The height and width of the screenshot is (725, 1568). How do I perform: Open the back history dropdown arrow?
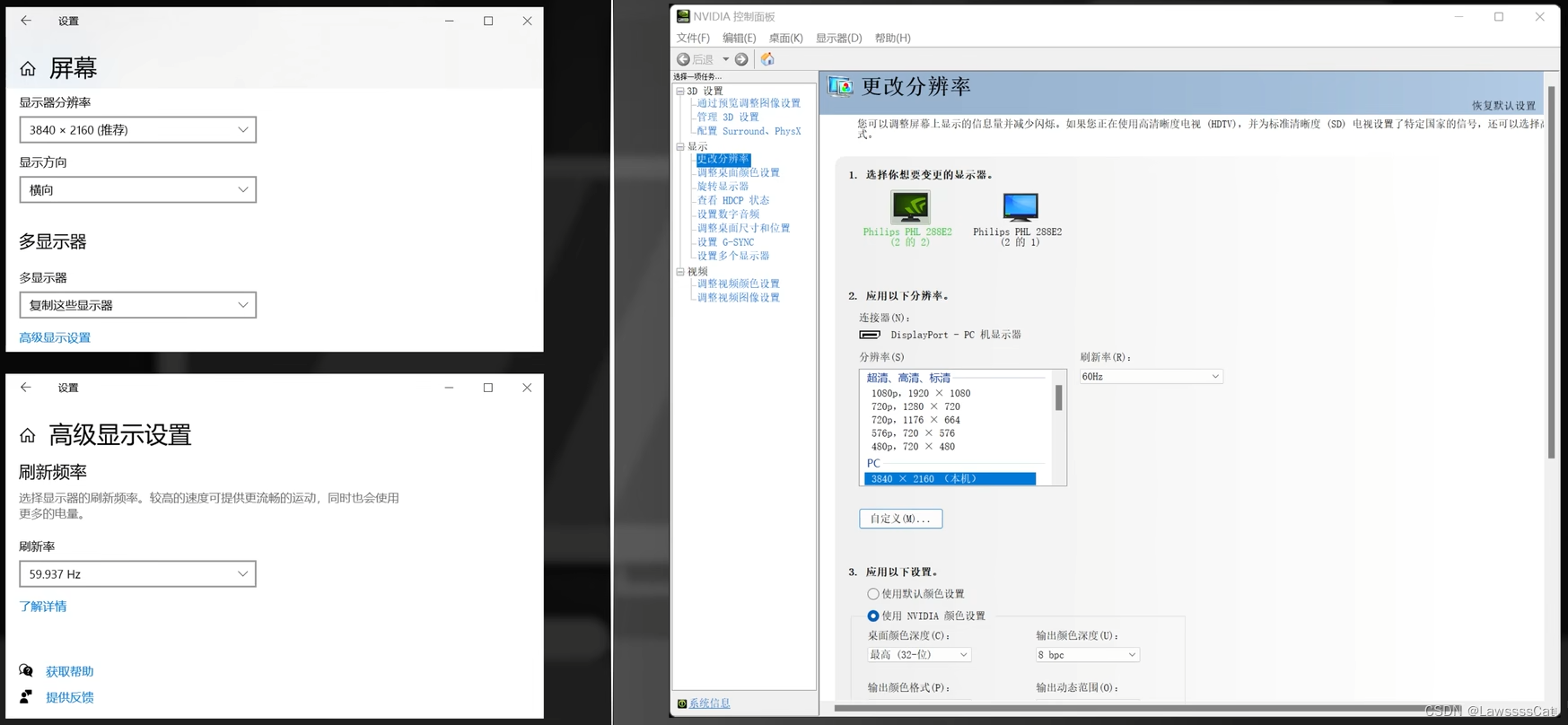(x=725, y=59)
